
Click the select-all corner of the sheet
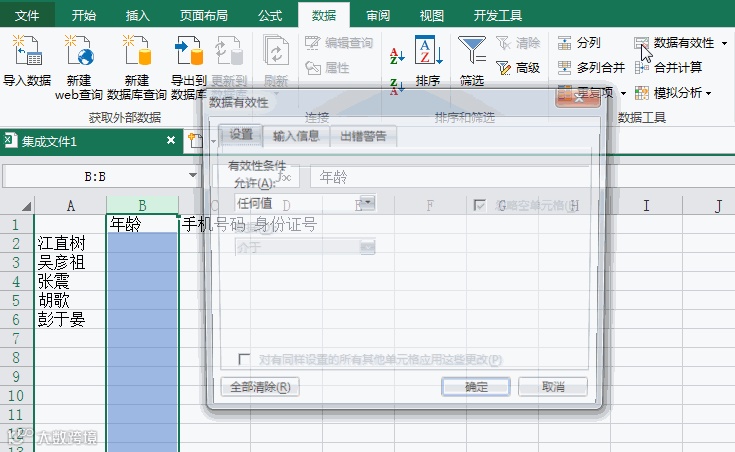tap(26, 206)
